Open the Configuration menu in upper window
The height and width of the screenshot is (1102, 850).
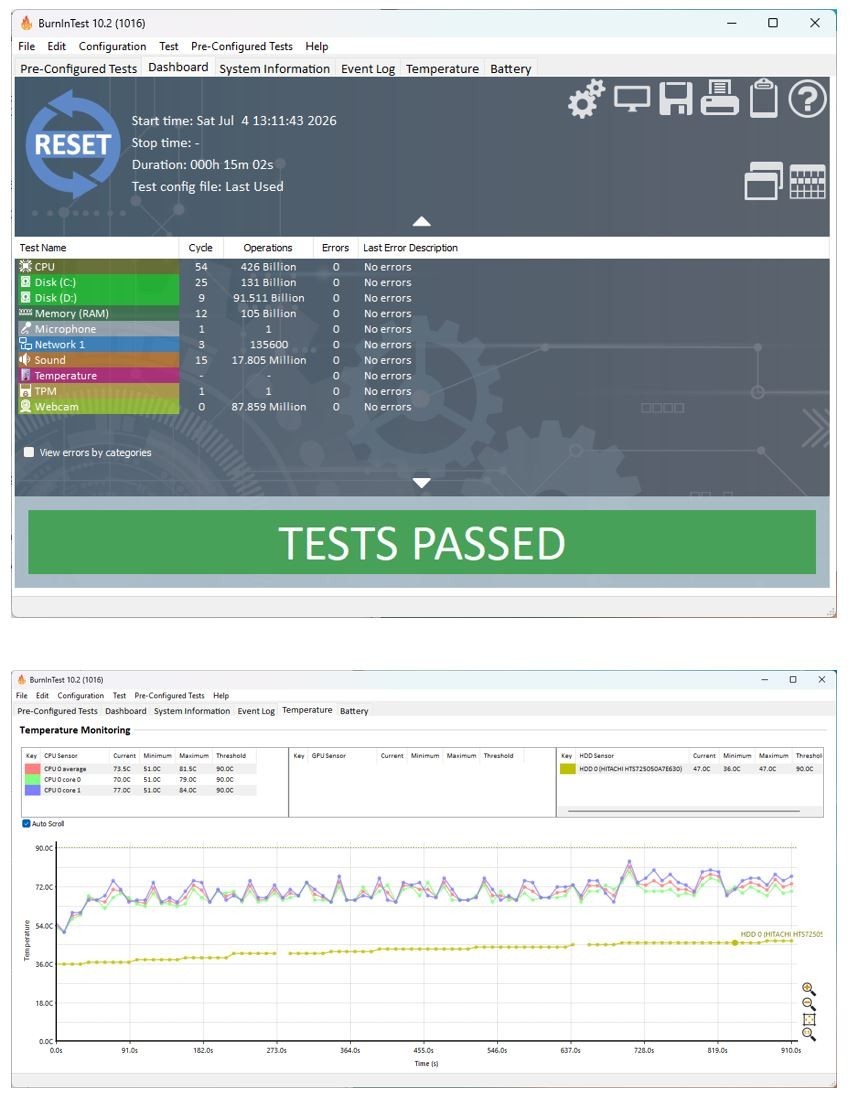coord(112,46)
